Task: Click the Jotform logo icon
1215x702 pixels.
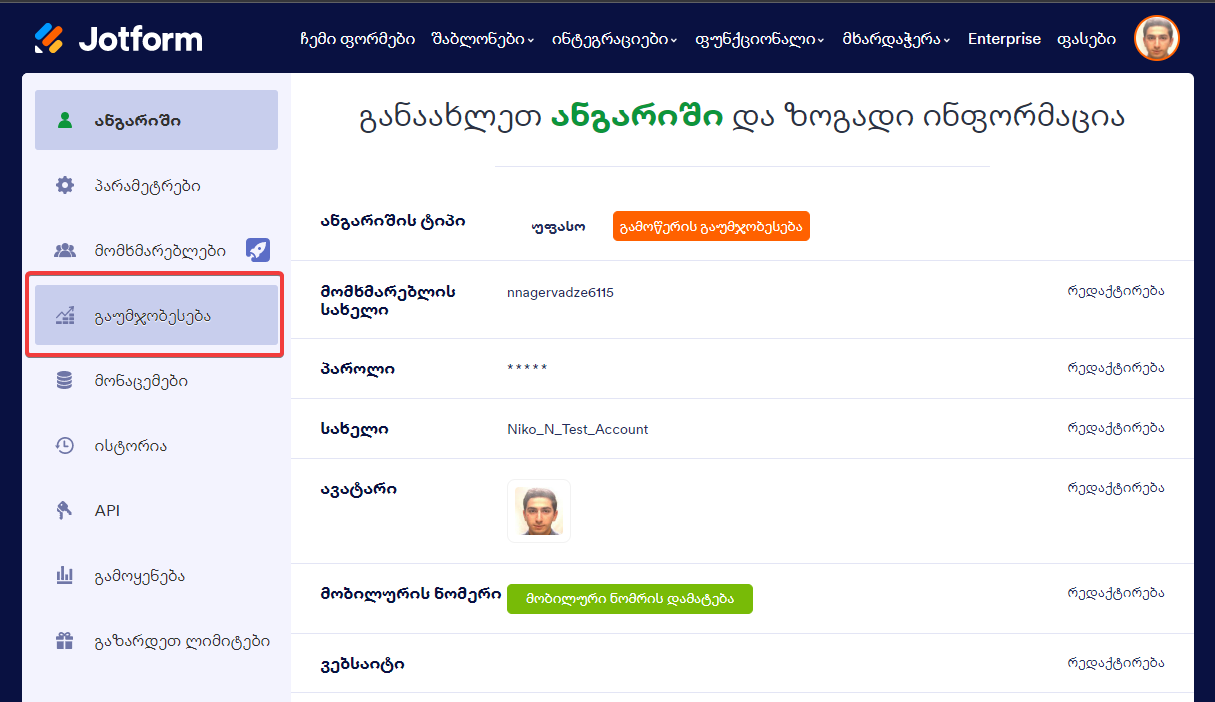Action: (x=50, y=39)
